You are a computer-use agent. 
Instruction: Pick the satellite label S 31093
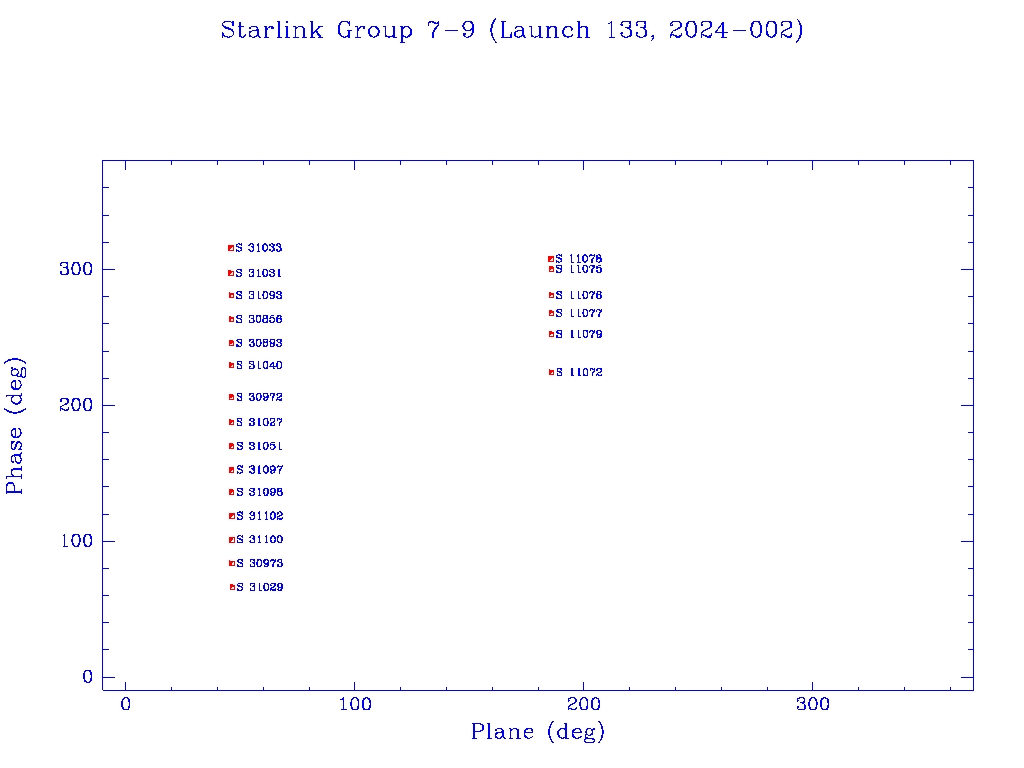pos(259,295)
